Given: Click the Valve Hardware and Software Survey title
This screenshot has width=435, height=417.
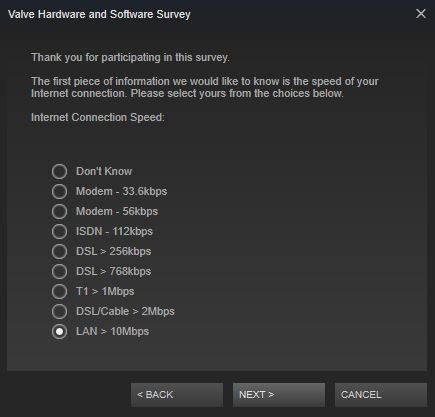Looking at the screenshot, I should [x=99, y=14].
